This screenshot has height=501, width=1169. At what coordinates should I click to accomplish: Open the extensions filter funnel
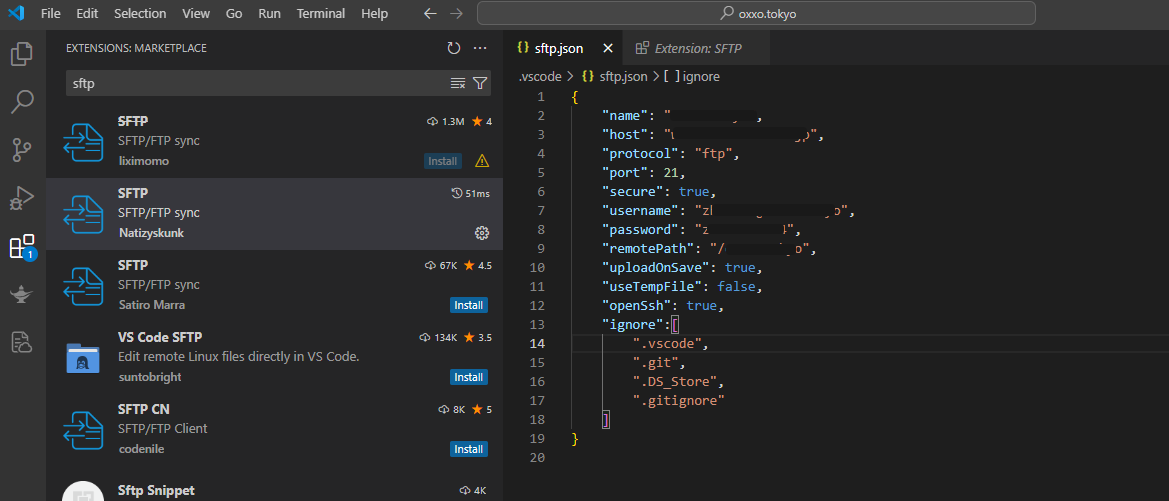(x=480, y=84)
